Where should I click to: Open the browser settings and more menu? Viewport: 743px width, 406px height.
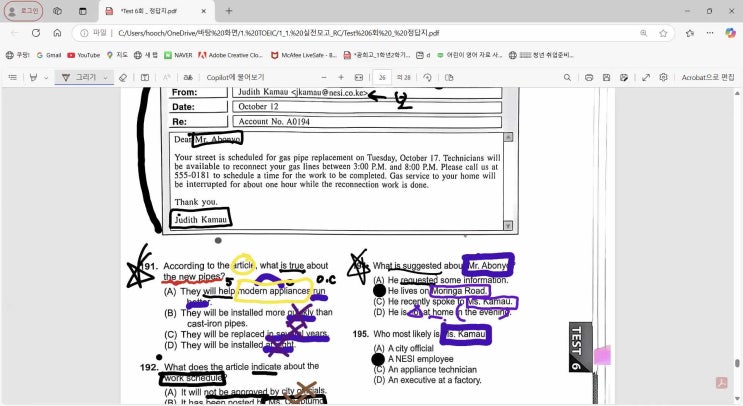point(710,33)
